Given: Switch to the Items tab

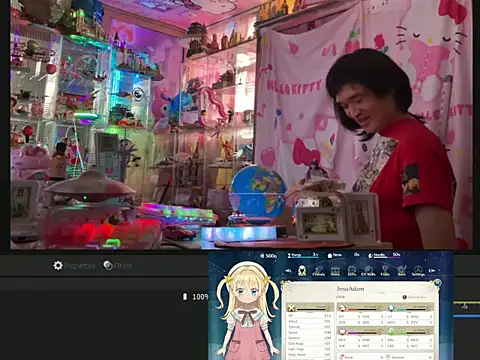Looking at the screenshot, I should (x=335, y=271).
